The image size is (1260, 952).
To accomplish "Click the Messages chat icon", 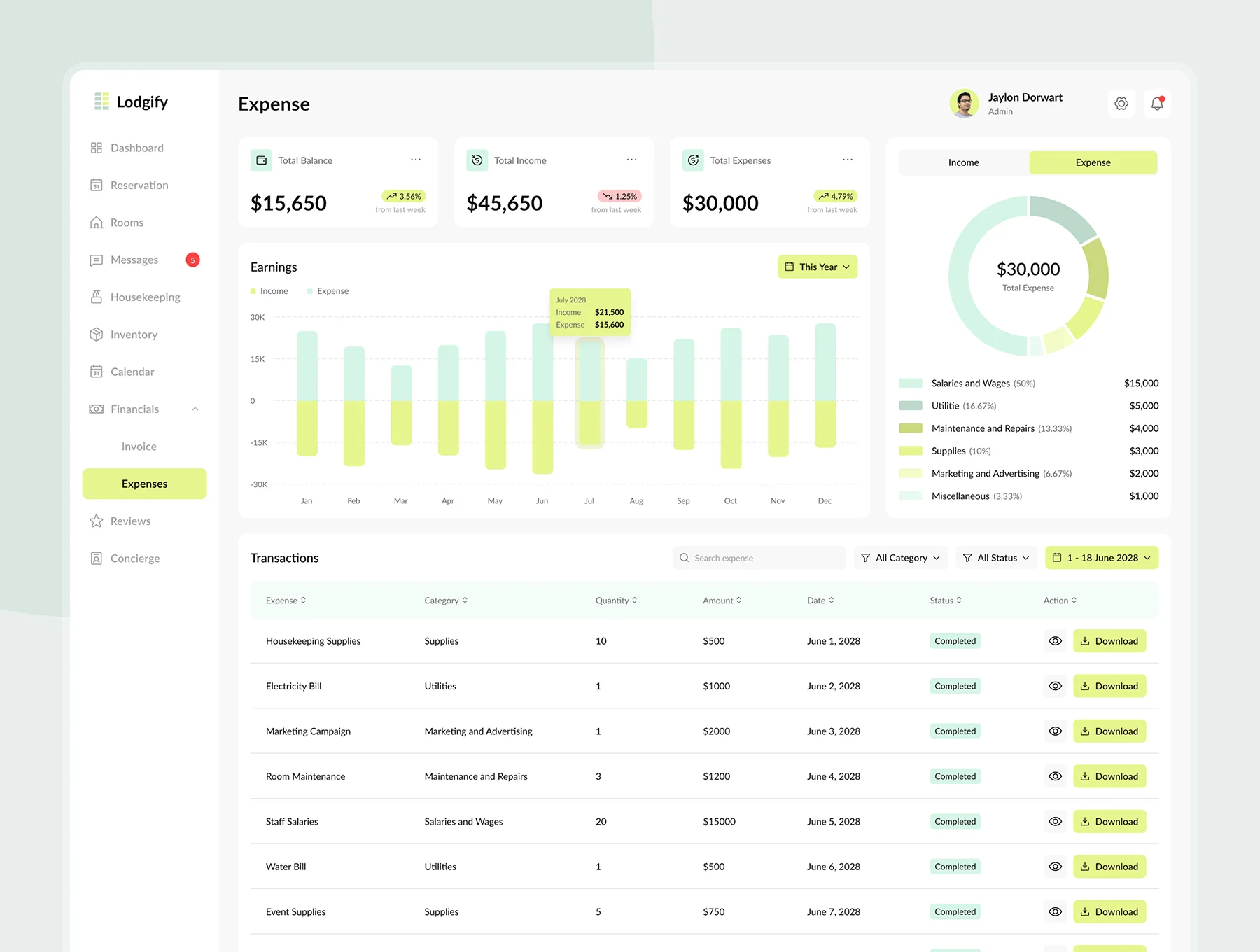I will click(97, 260).
